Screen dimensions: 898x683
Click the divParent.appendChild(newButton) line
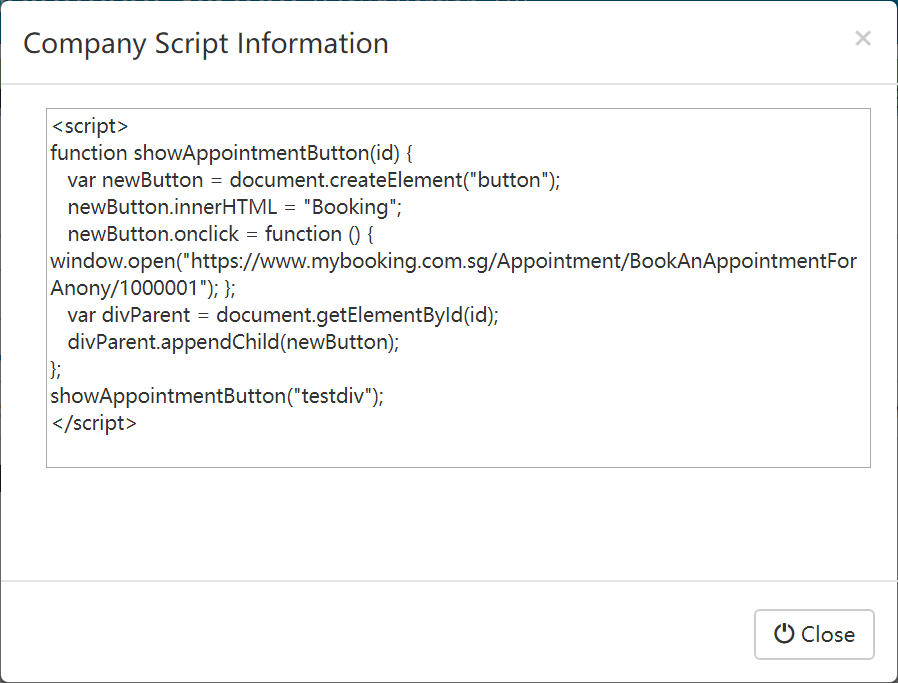[x=233, y=342]
